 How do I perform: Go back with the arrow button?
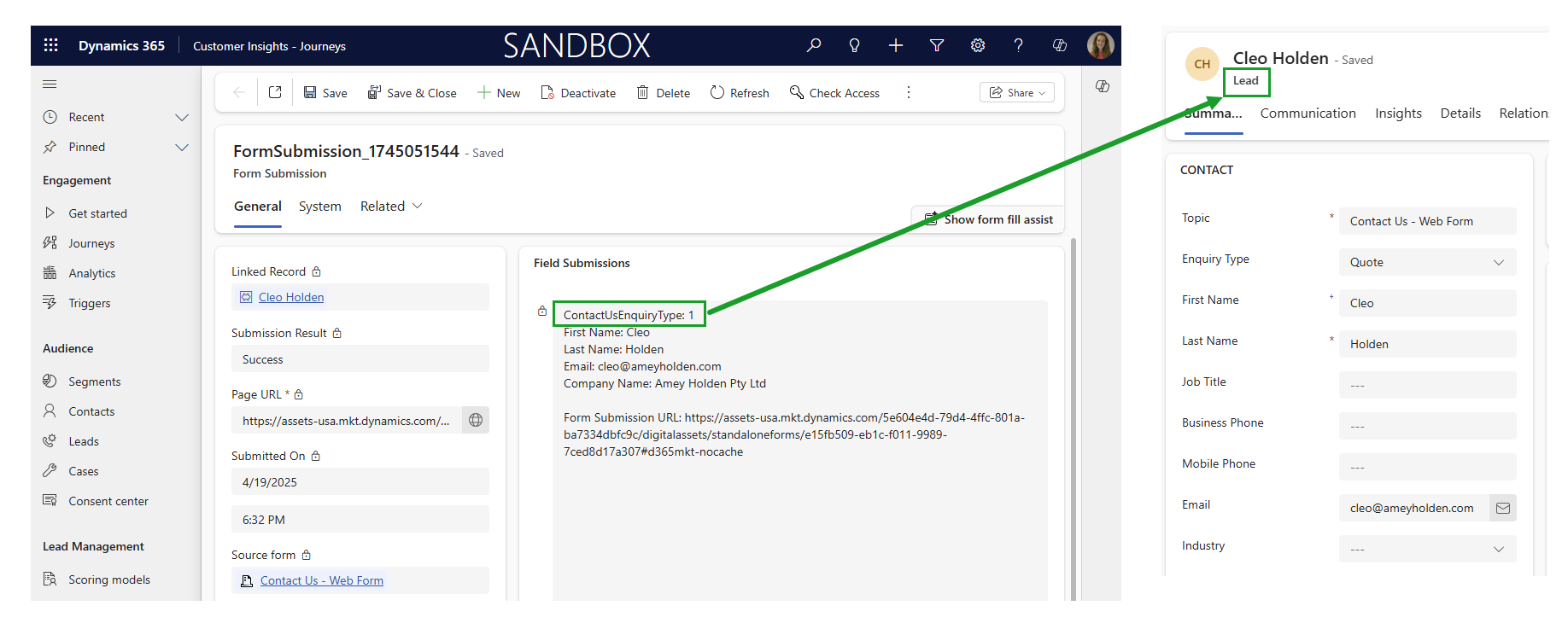click(x=239, y=92)
